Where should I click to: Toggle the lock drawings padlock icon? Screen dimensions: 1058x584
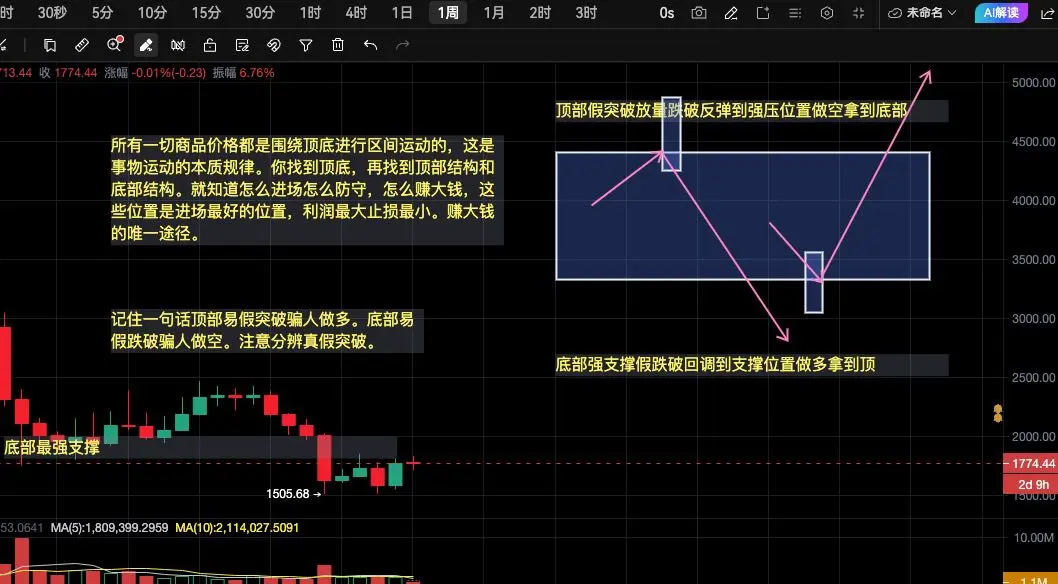tap(210, 45)
